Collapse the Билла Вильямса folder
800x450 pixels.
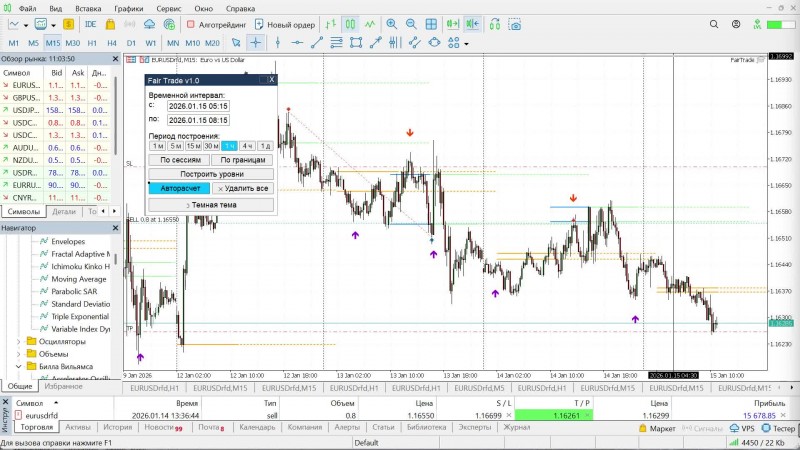click(17, 367)
